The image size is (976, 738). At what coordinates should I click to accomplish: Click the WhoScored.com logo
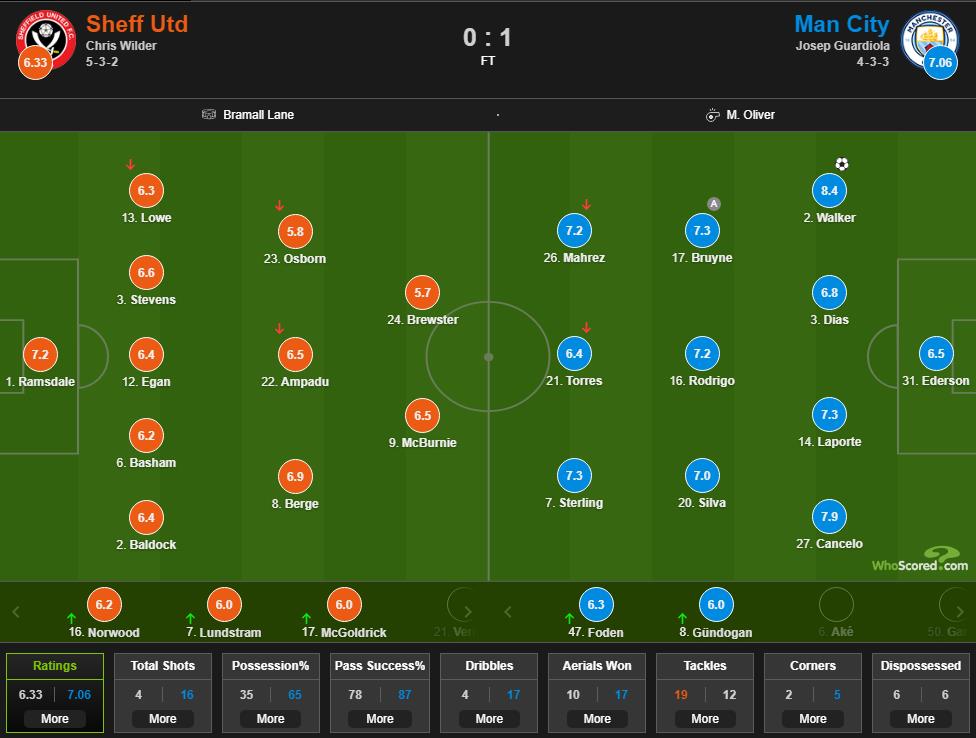pos(920,560)
